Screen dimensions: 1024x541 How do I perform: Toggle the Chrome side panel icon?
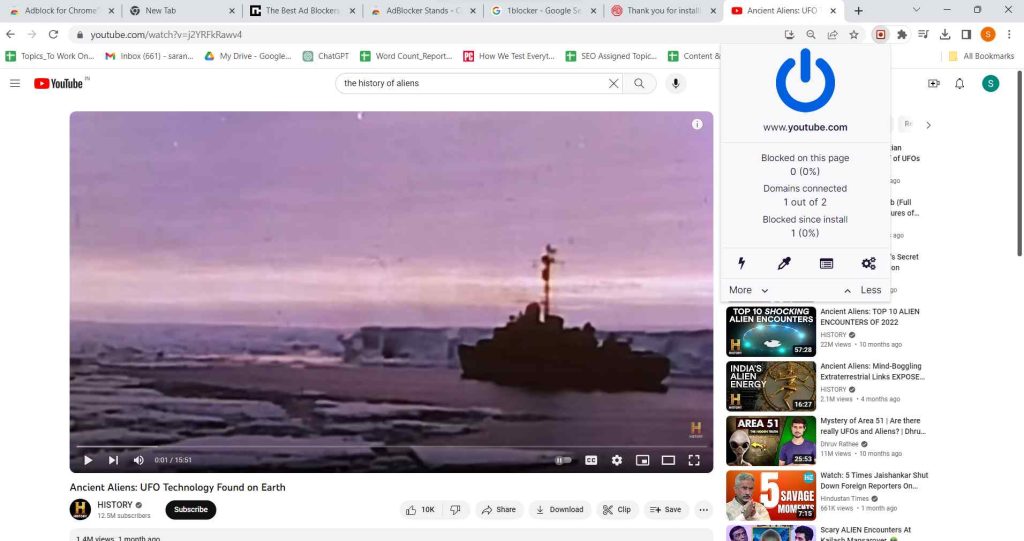click(x=967, y=35)
